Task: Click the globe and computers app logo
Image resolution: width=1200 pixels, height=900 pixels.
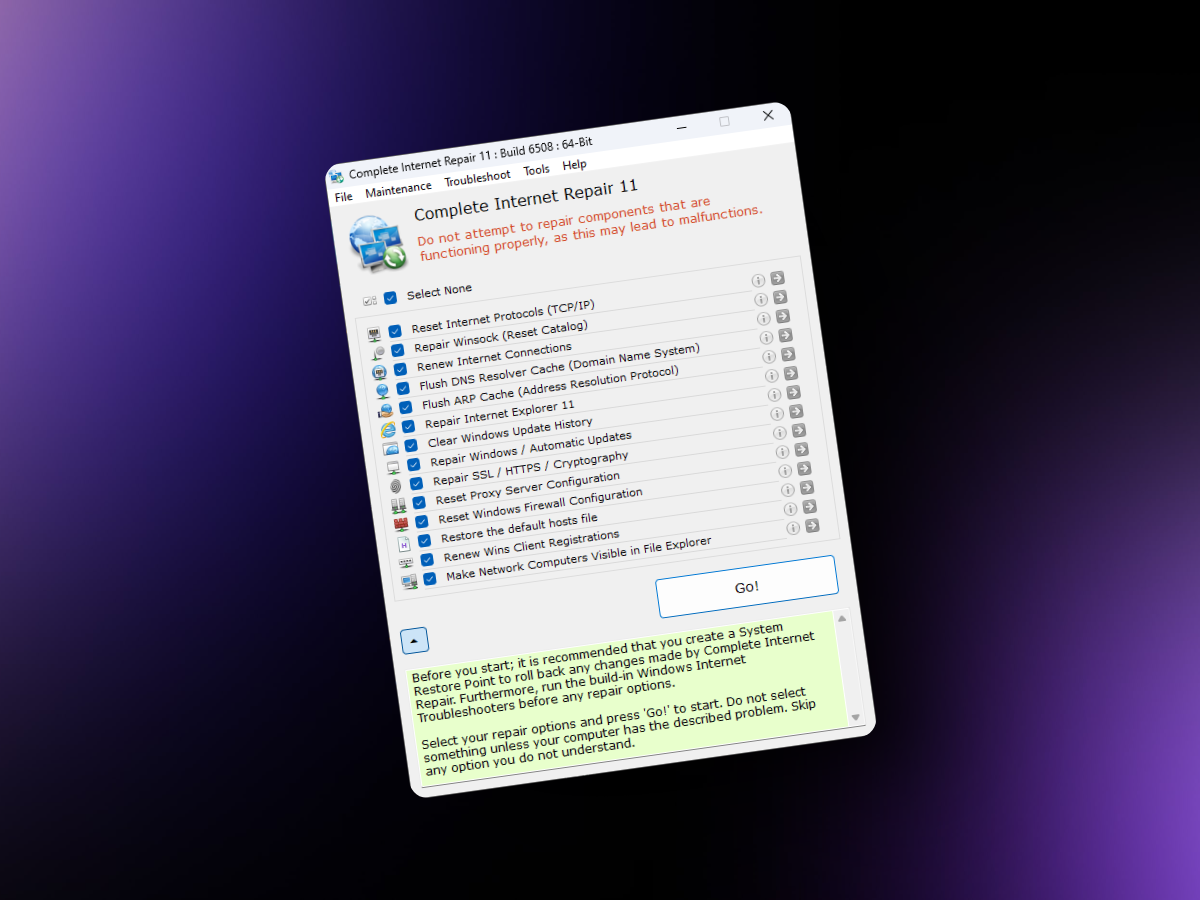Action: pos(376,243)
